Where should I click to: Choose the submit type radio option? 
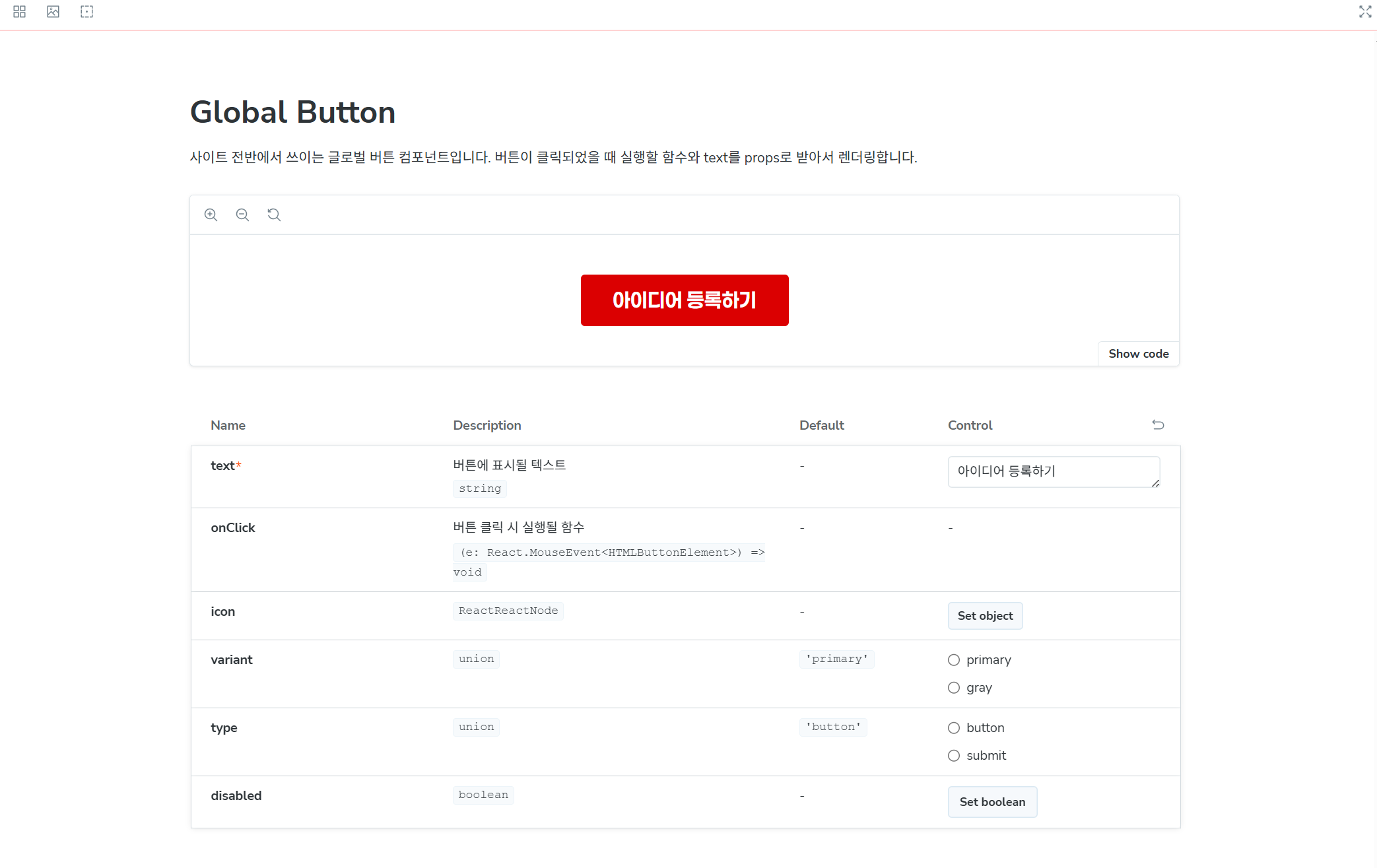pos(954,756)
